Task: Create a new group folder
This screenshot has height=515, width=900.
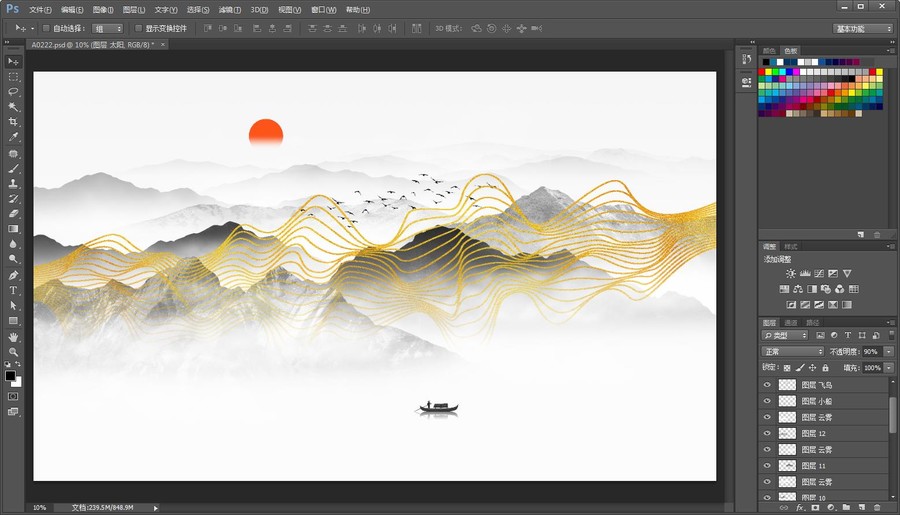Action: pos(846,508)
